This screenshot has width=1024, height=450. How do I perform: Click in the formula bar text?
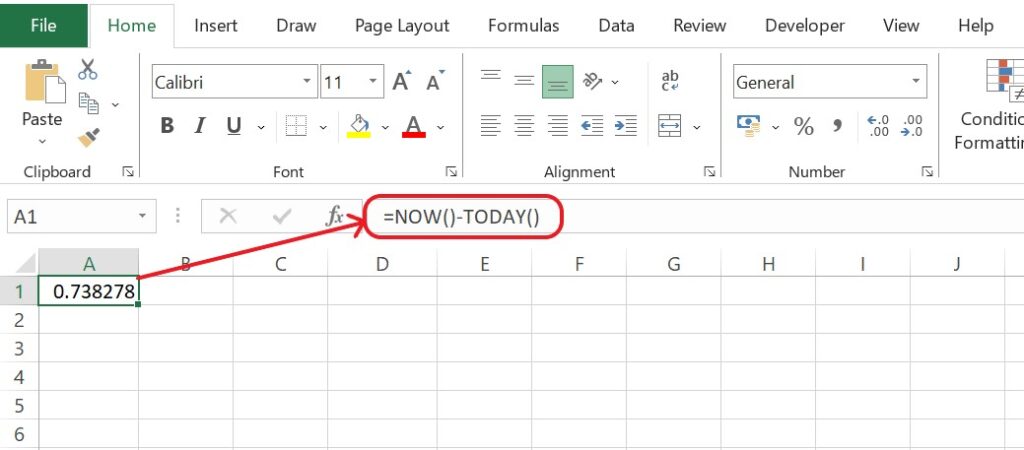pyautogui.click(x=462, y=216)
